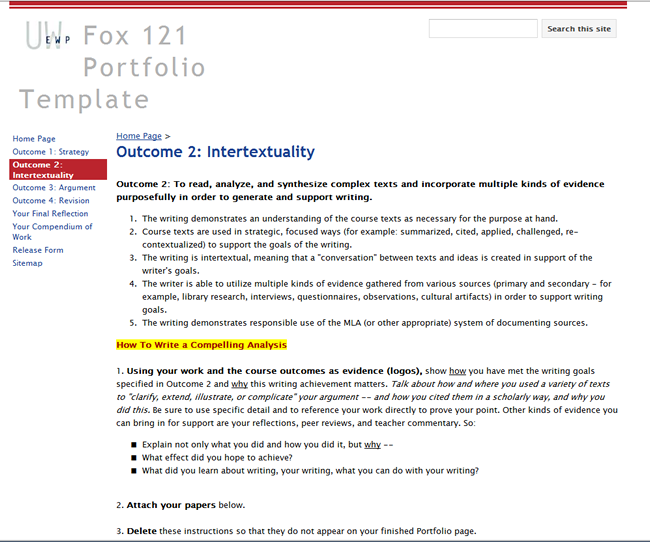Open Outcome 3: Argument in the sidebar
The width and height of the screenshot is (650, 542).
[54, 187]
